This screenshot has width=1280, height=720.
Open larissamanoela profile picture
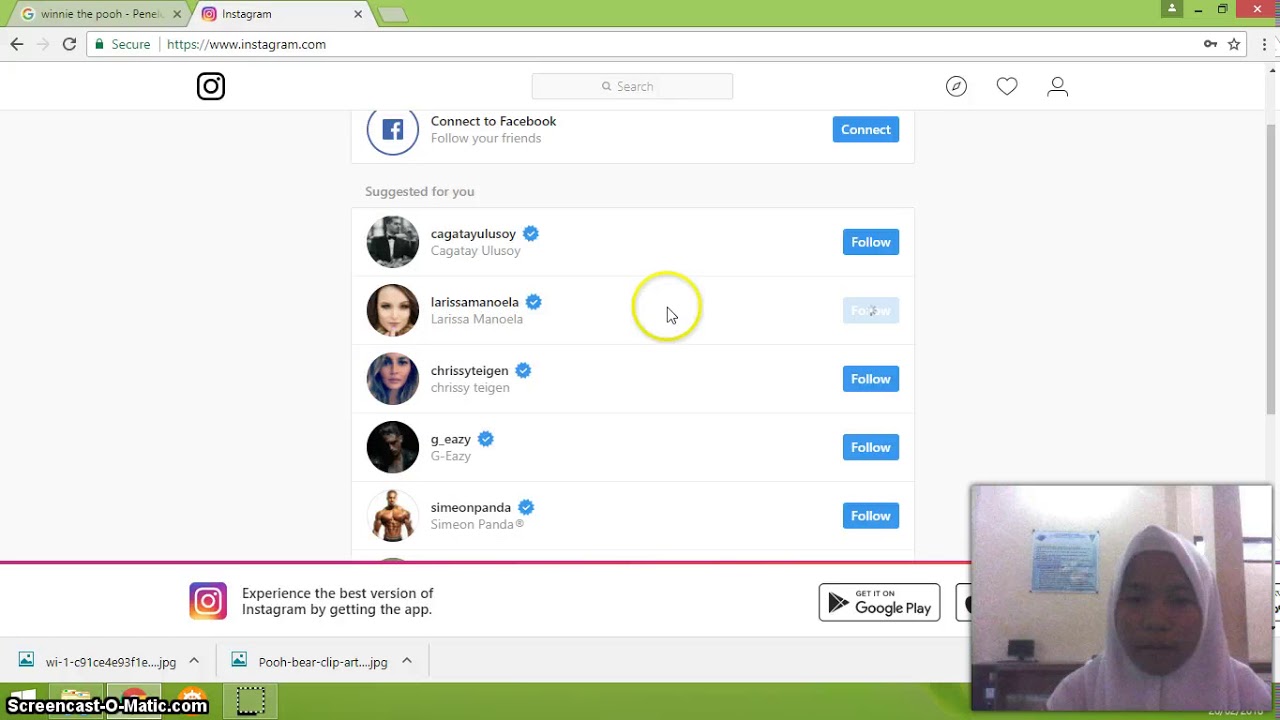[393, 310]
